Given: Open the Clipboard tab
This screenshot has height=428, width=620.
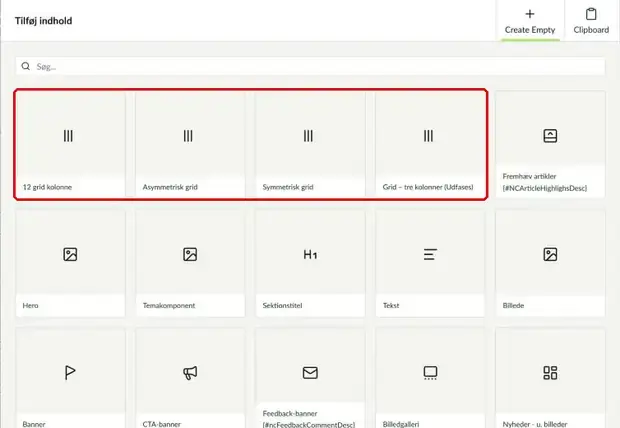Looking at the screenshot, I should pyautogui.click(x=592, y=21).
